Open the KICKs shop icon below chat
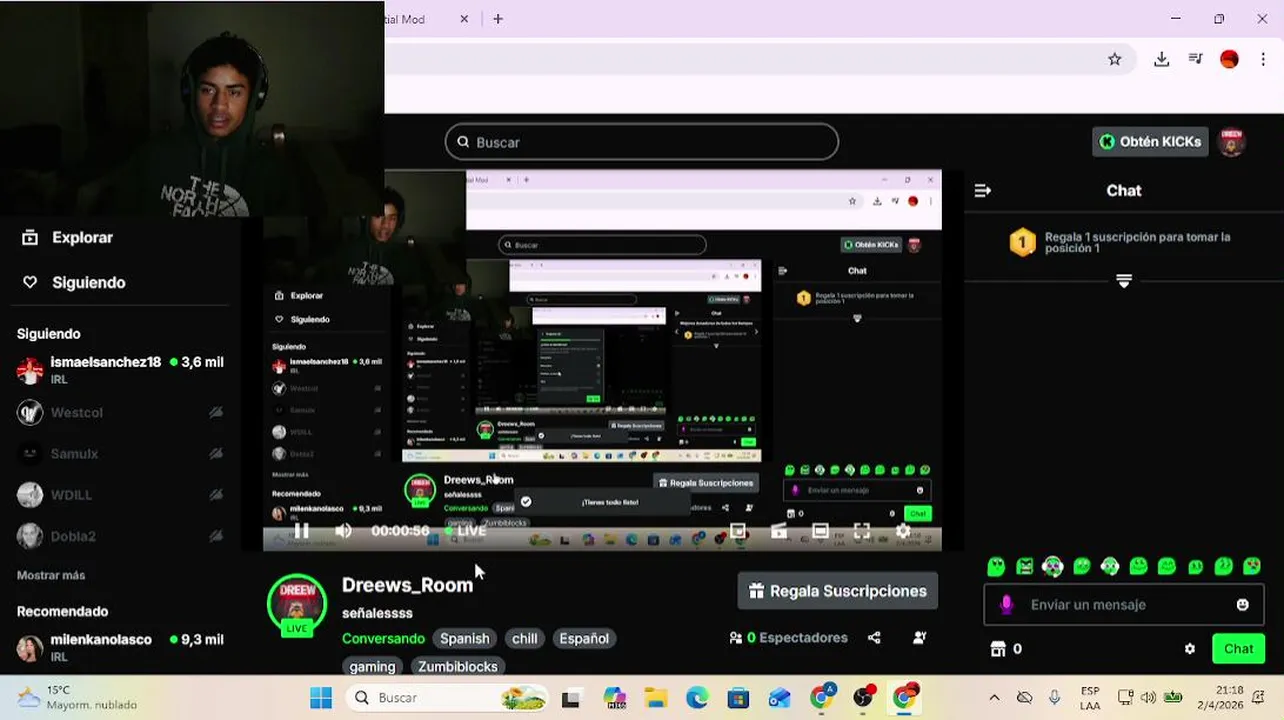The image size is (1284, 720). click(x=997, y=649)
